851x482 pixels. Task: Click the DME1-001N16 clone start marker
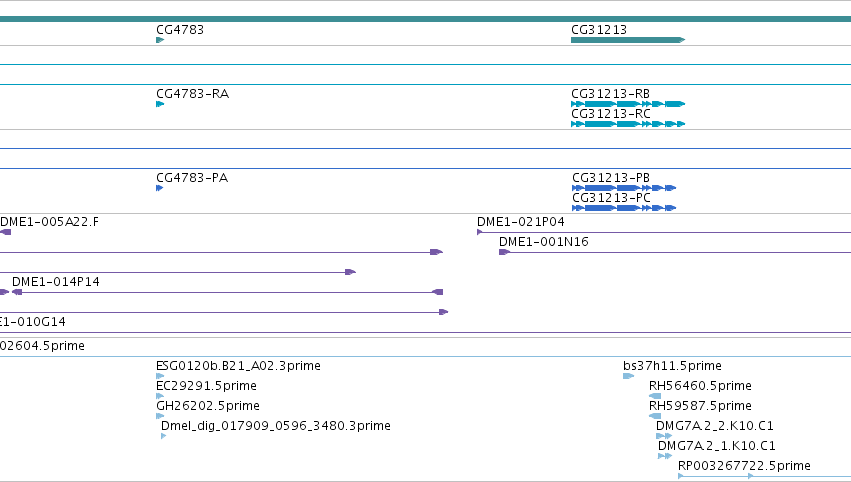pyautogui.click(x=504, y=252)
